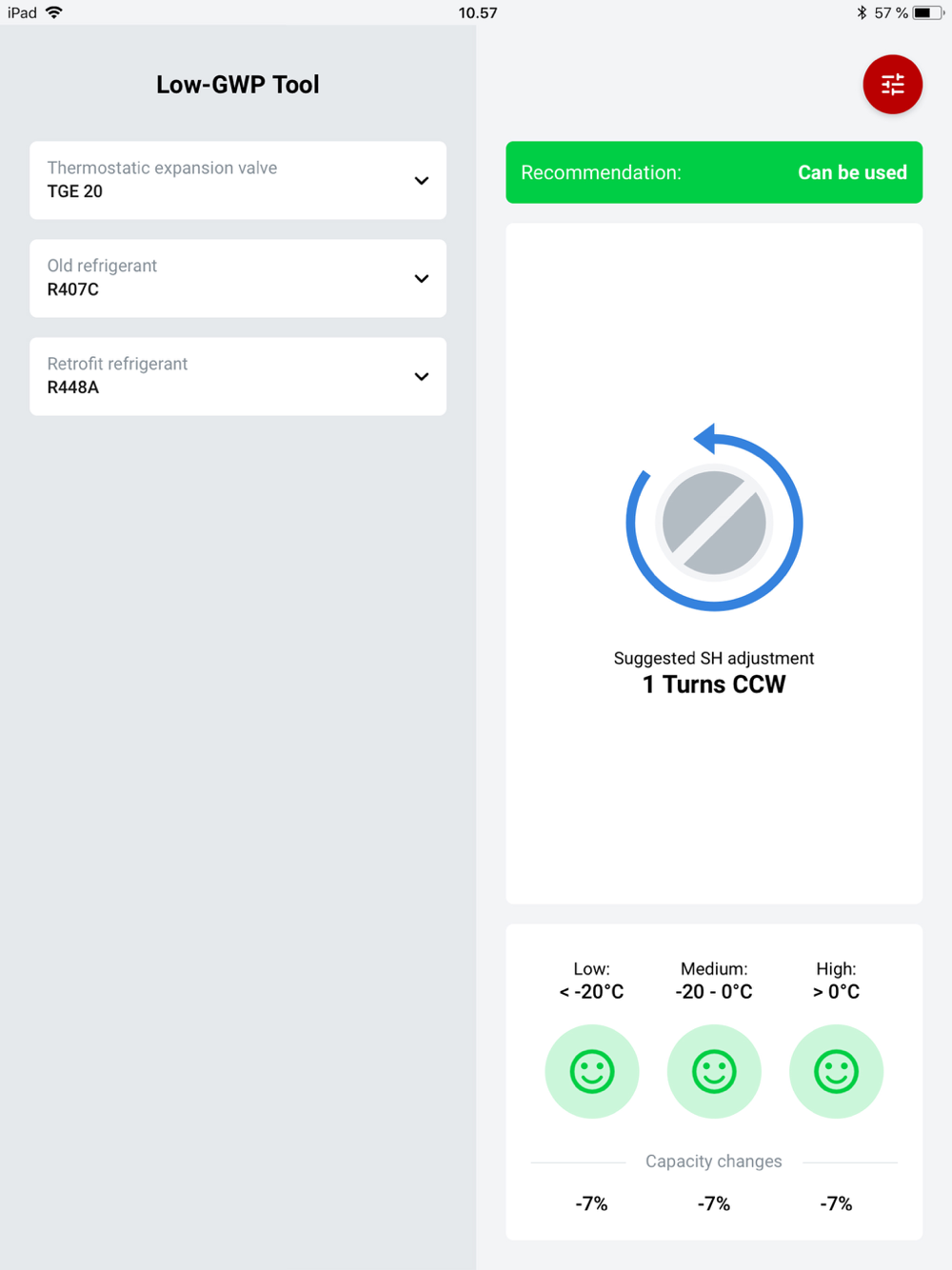
Task: Select the Low temperature smiley face
Action: coord(591,1071)
